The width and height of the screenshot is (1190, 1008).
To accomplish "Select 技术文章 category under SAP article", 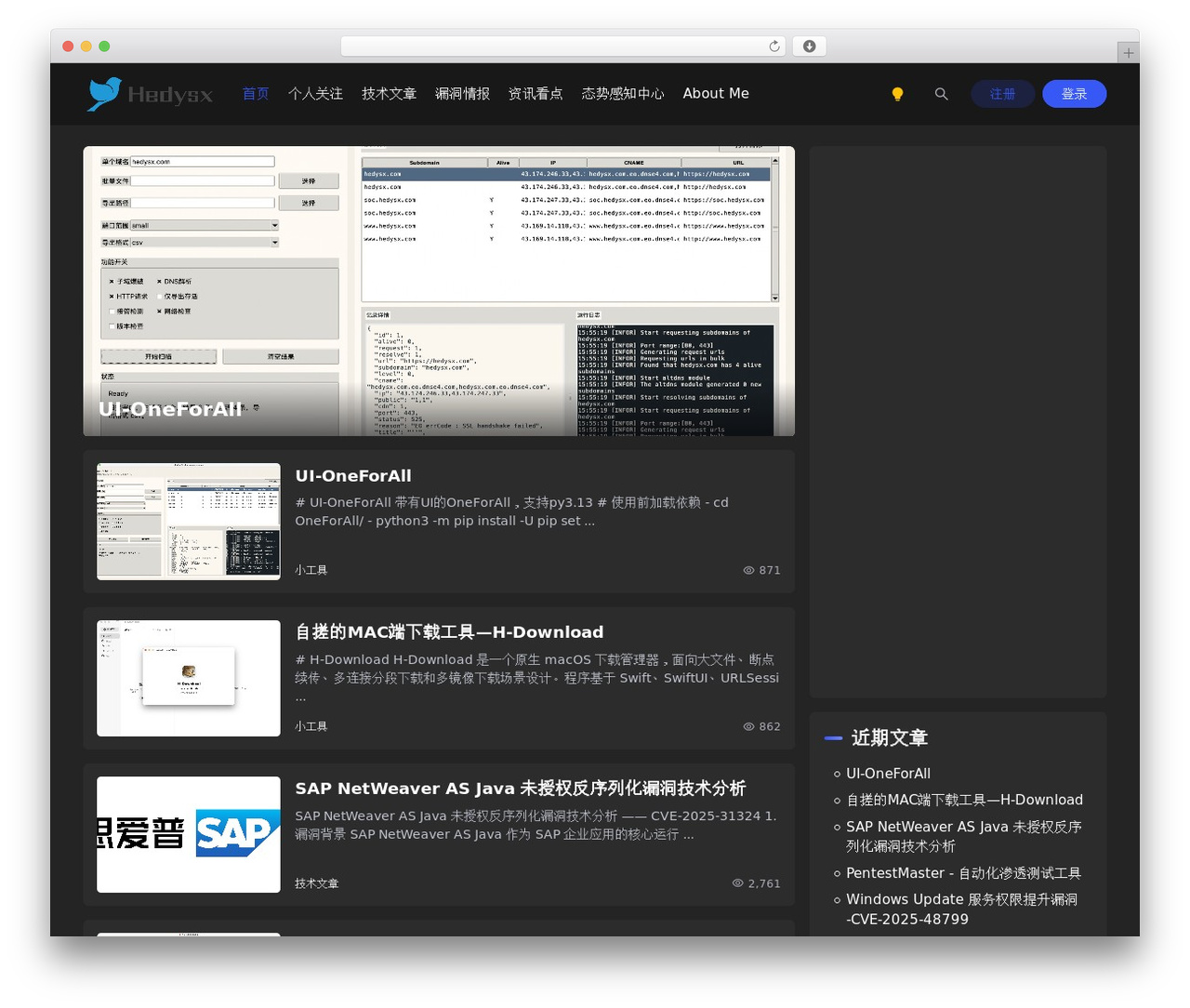I will click(x=317, y=883).
